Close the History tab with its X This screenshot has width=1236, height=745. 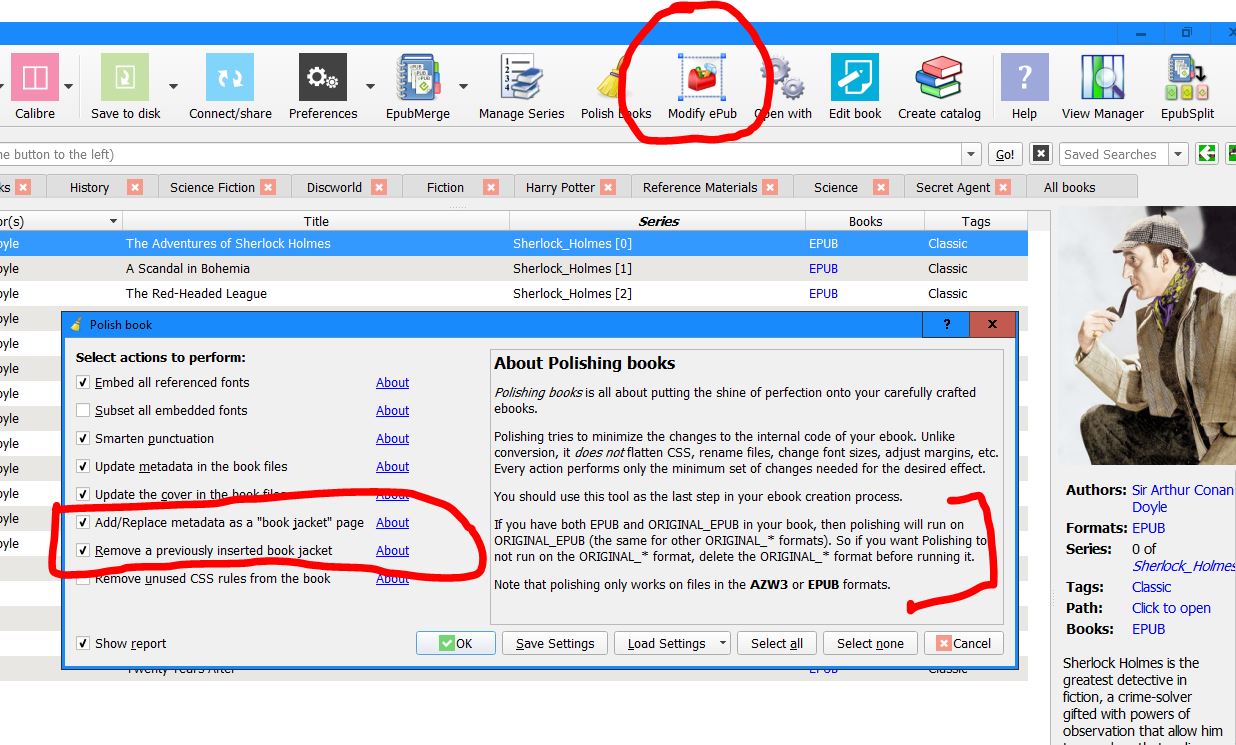pos(135,187)
